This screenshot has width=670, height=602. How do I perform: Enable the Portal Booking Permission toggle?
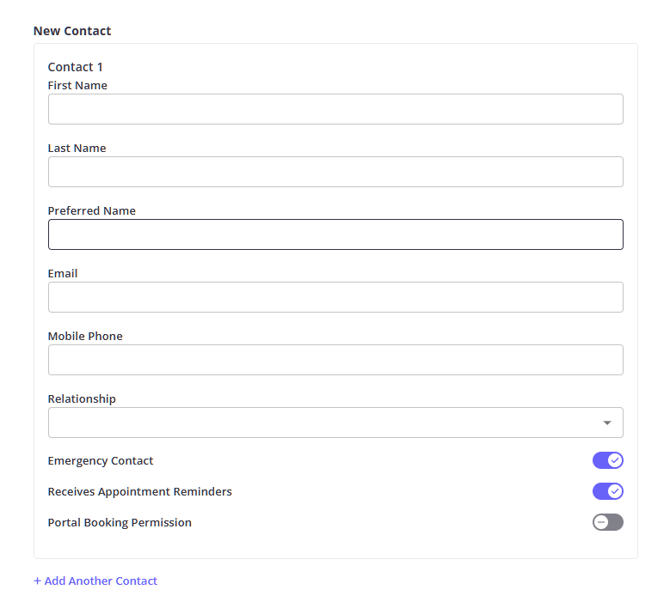coord(607,522)
